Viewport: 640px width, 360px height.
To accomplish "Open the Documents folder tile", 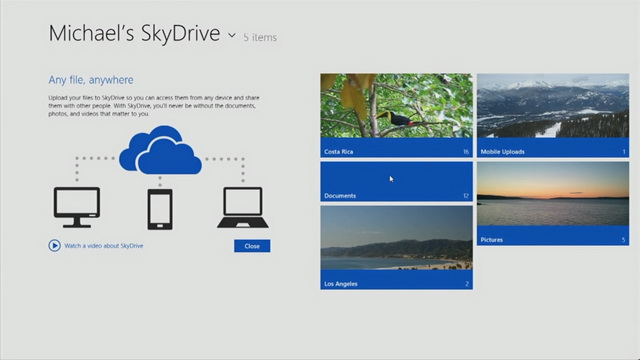I will pos(396,182).
